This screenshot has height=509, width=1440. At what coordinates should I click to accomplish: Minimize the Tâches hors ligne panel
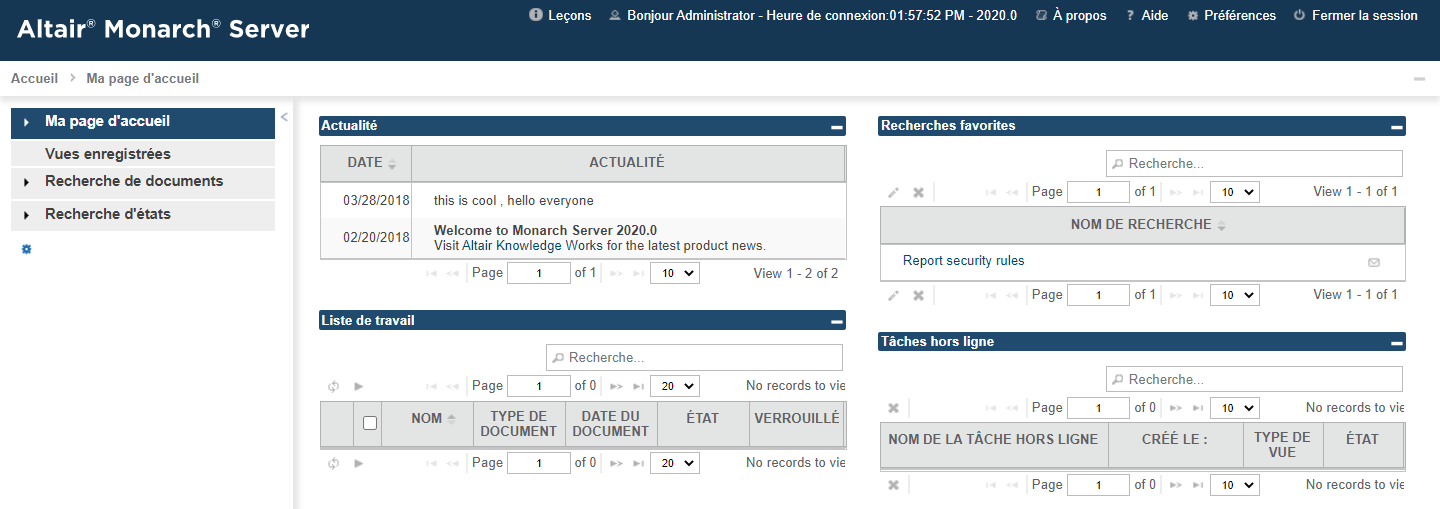coord(1396,342)
